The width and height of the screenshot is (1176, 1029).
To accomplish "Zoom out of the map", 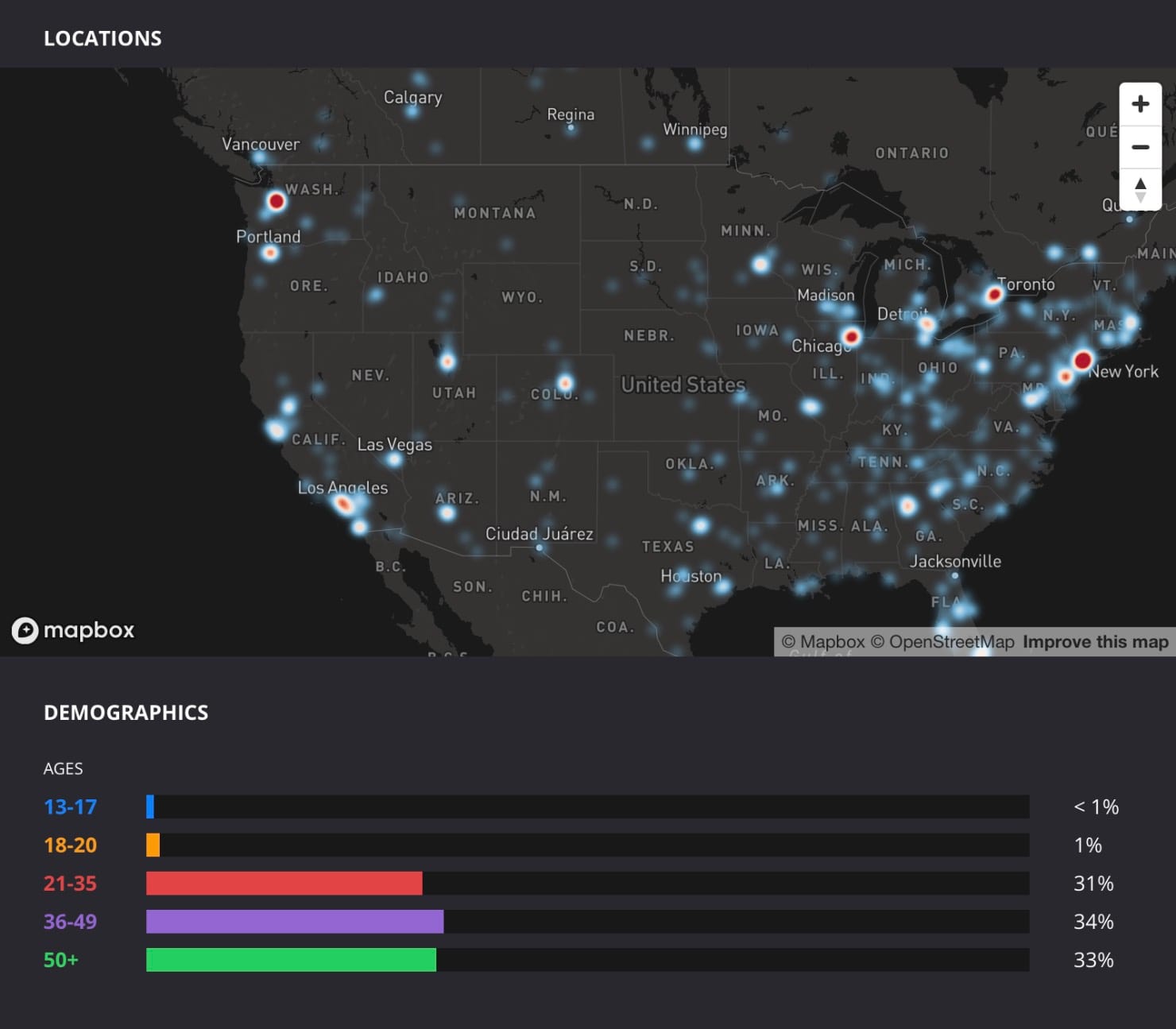I will (x=1140, y=147).
